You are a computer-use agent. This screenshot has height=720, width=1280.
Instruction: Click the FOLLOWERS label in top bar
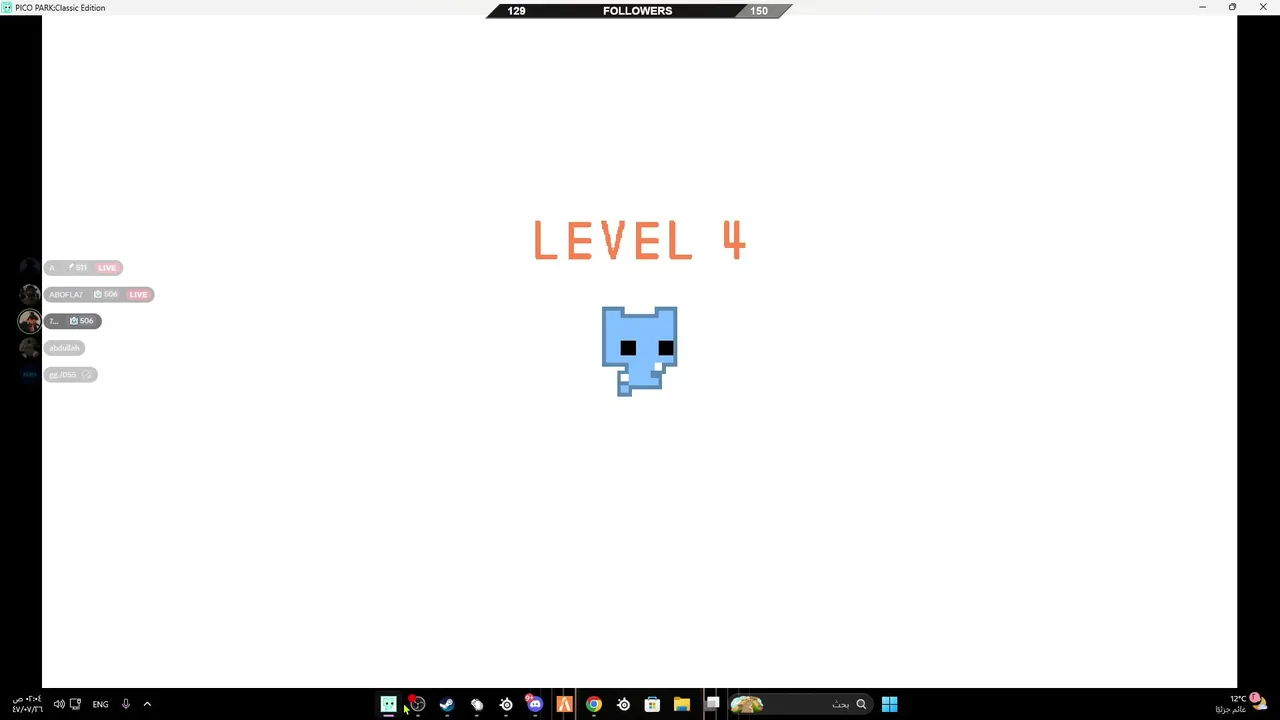[x=637, y=11]
